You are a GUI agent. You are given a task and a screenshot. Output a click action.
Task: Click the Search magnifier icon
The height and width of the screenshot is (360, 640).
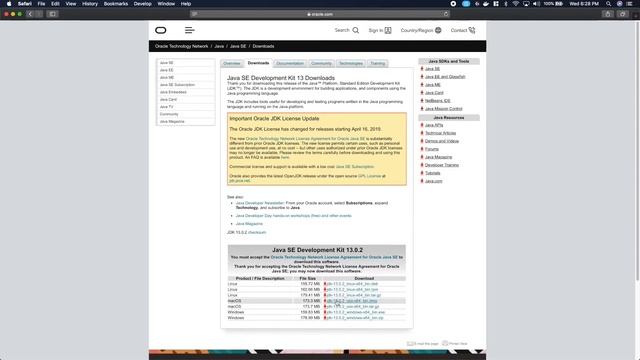356,30
